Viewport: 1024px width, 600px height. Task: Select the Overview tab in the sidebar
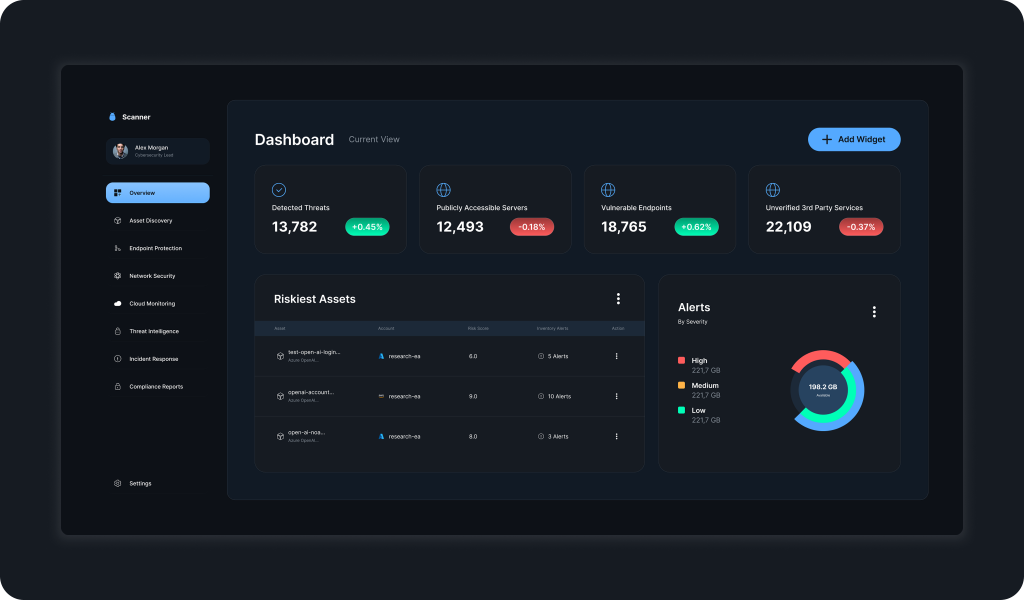(157, 193)
